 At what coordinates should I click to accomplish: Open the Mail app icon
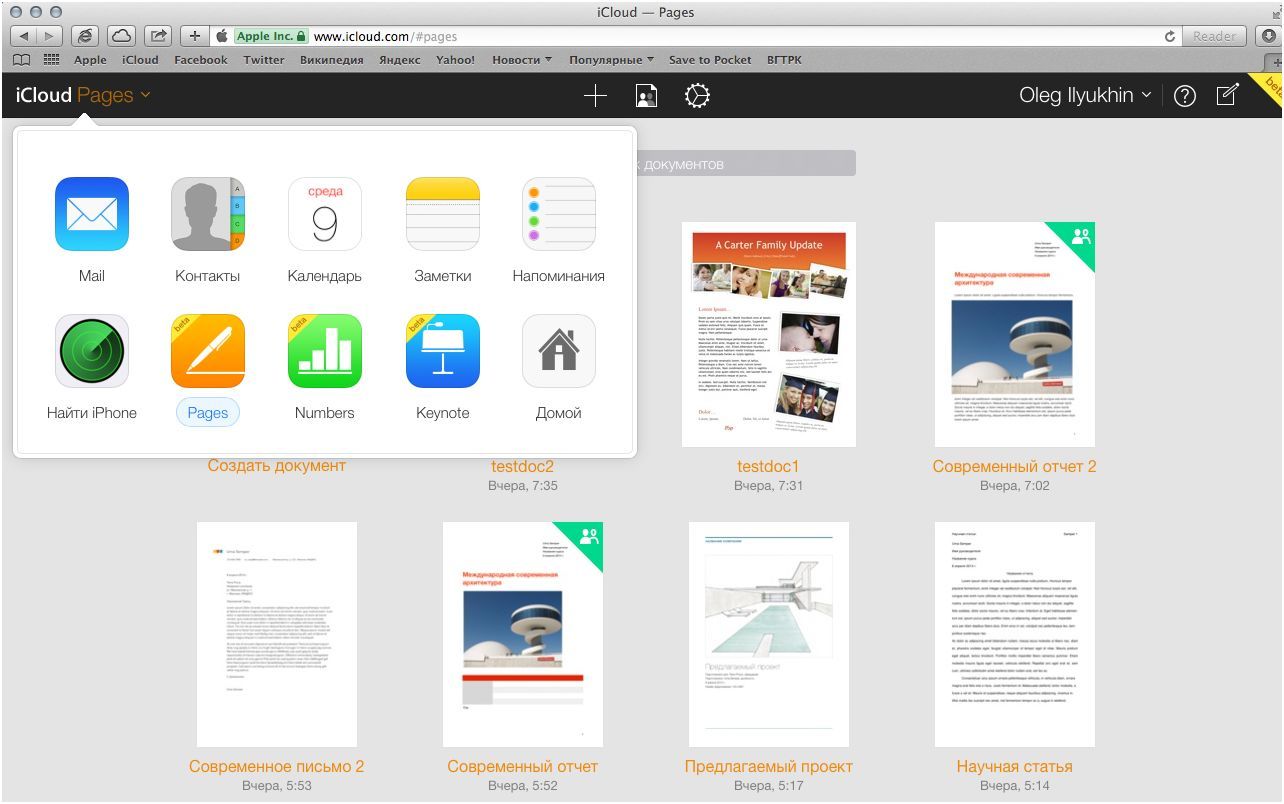(91, 213)
